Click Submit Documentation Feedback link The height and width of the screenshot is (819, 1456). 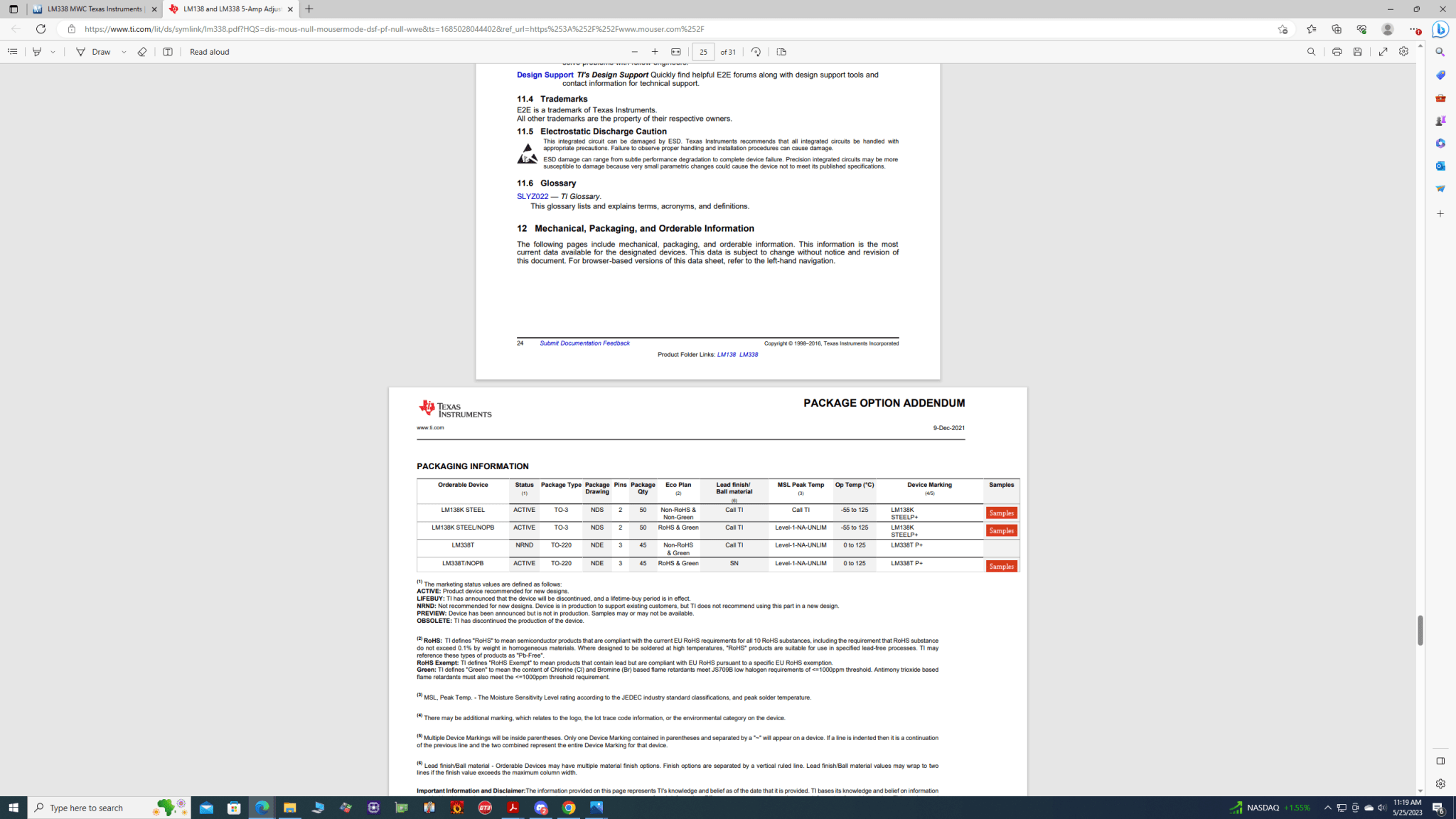[x=584, y=343]
